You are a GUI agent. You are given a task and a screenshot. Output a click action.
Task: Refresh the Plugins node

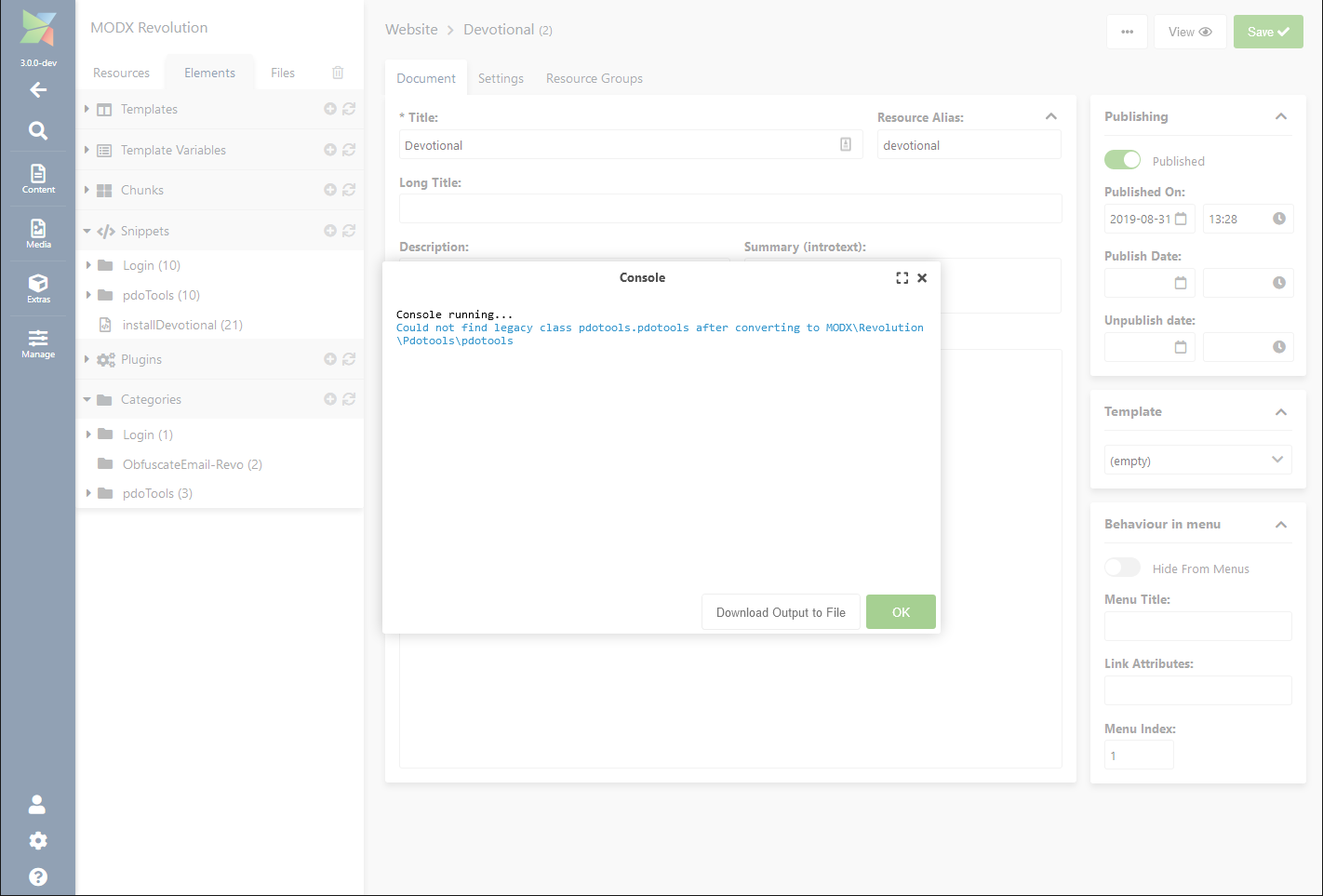click(349, 359)
